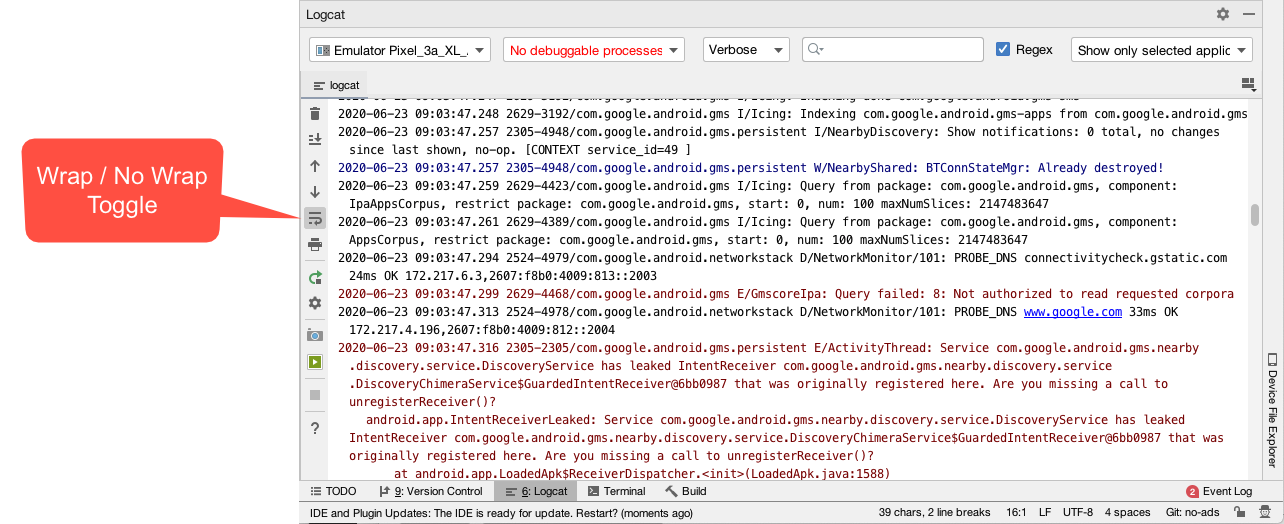Click the up arrow stack trace icon

coord(315,166)
